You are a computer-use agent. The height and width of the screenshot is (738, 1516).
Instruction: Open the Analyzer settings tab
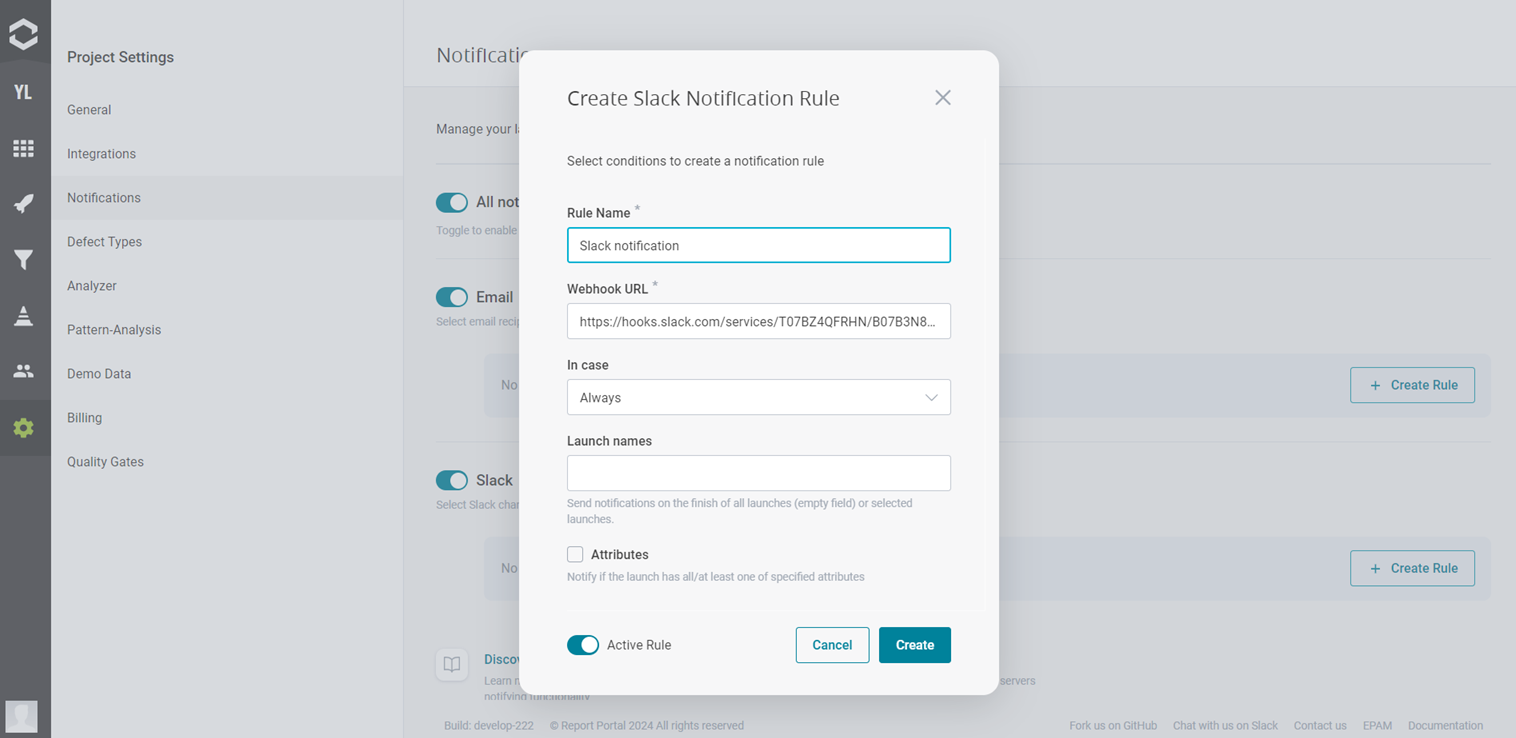point(92,286)
